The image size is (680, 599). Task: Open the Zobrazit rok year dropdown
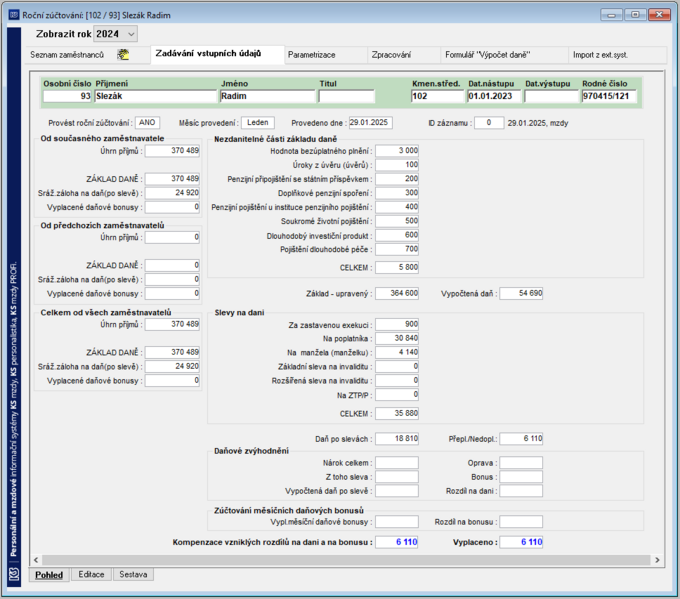pyautogui.click(x=116, y=34)
